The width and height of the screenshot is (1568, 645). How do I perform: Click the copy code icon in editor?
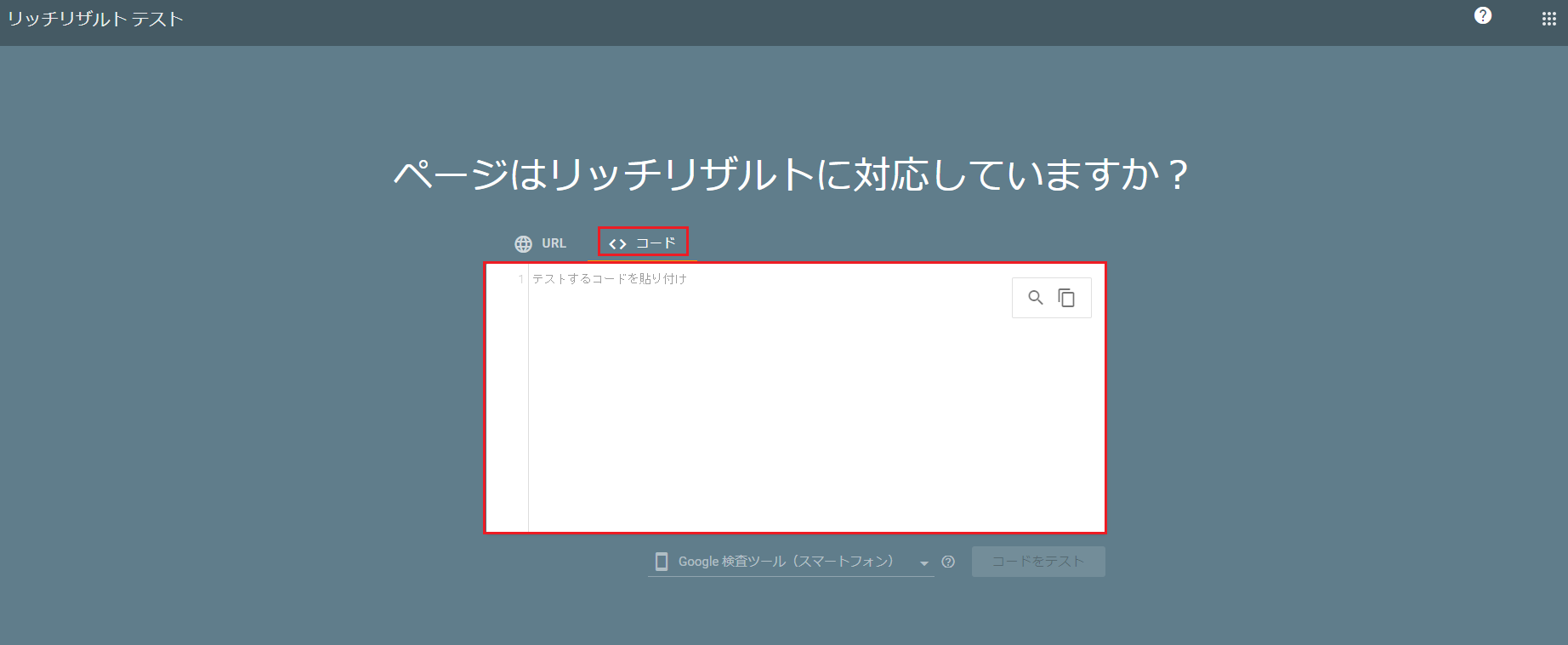(1066, 298)
